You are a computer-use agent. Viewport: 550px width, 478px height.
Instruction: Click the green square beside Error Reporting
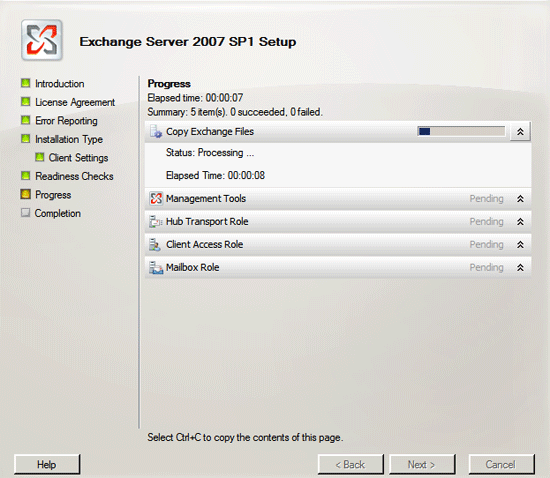click(25, 120)
